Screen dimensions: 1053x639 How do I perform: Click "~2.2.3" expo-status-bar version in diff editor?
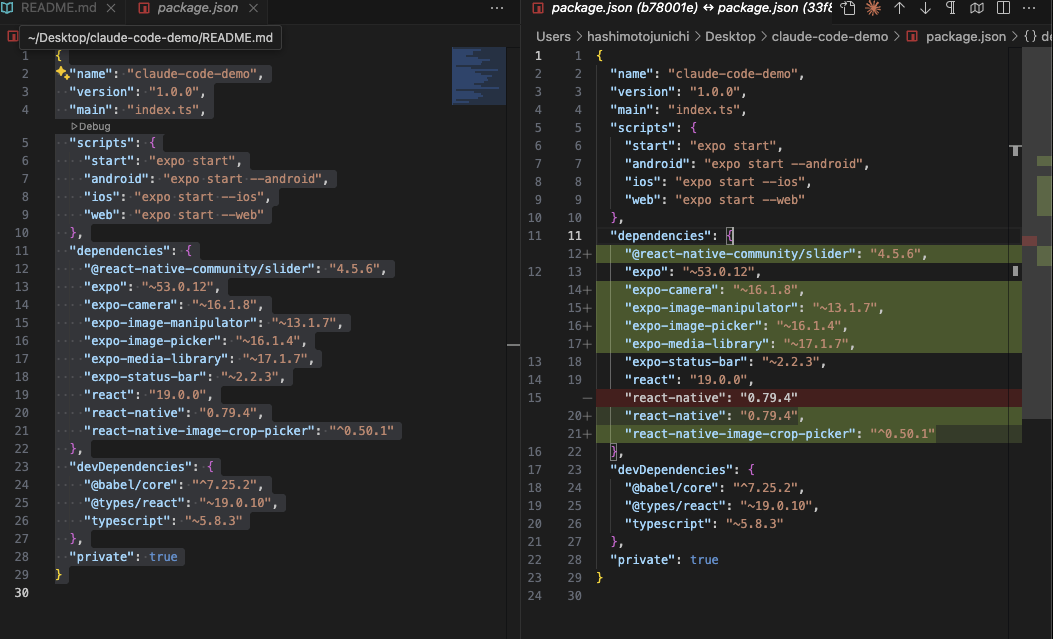[x=791, y=362]
